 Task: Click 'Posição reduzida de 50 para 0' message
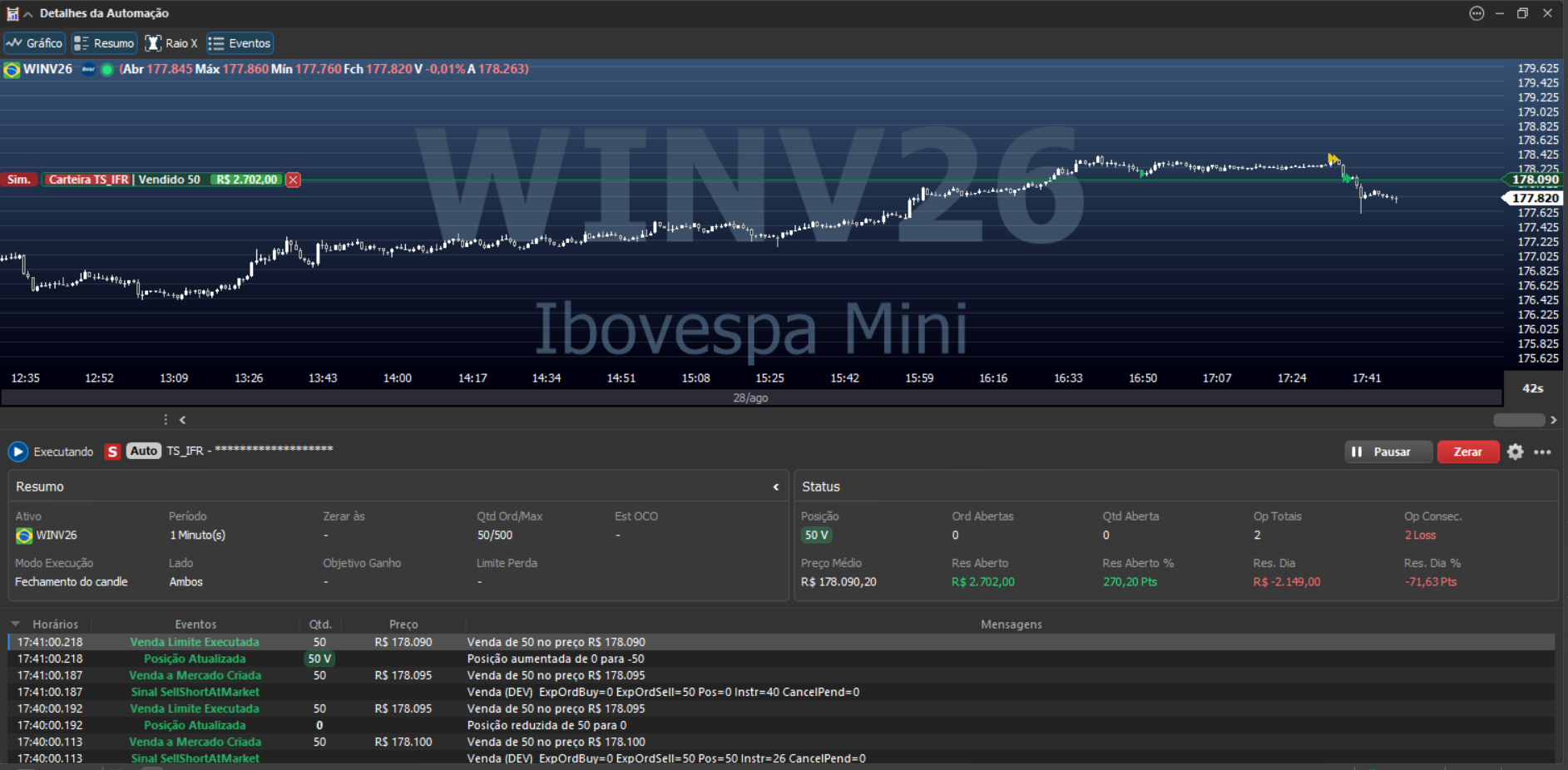coord(547,725)
